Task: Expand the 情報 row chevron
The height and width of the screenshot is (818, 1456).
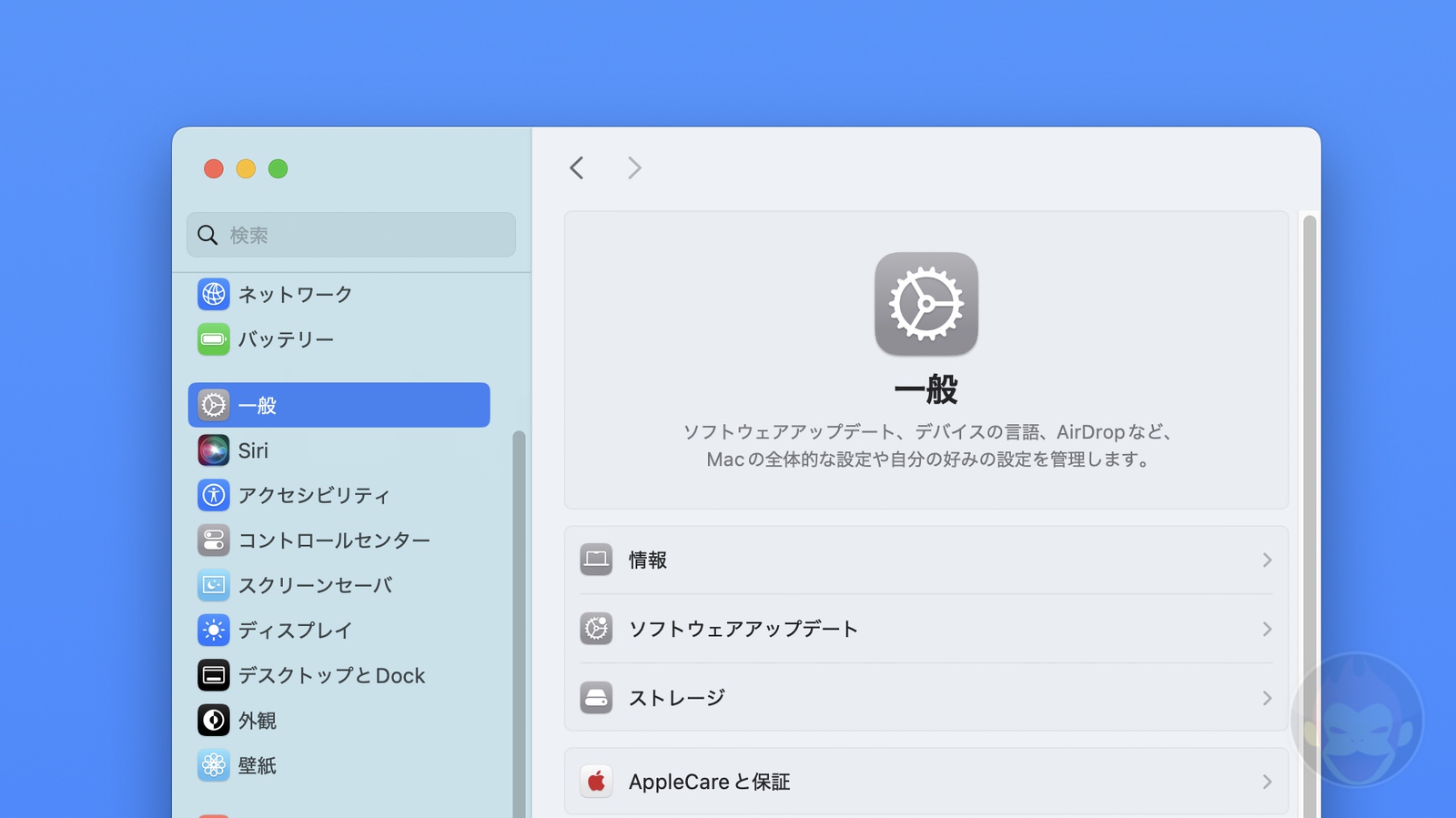Action: (x=1267, y=560)
